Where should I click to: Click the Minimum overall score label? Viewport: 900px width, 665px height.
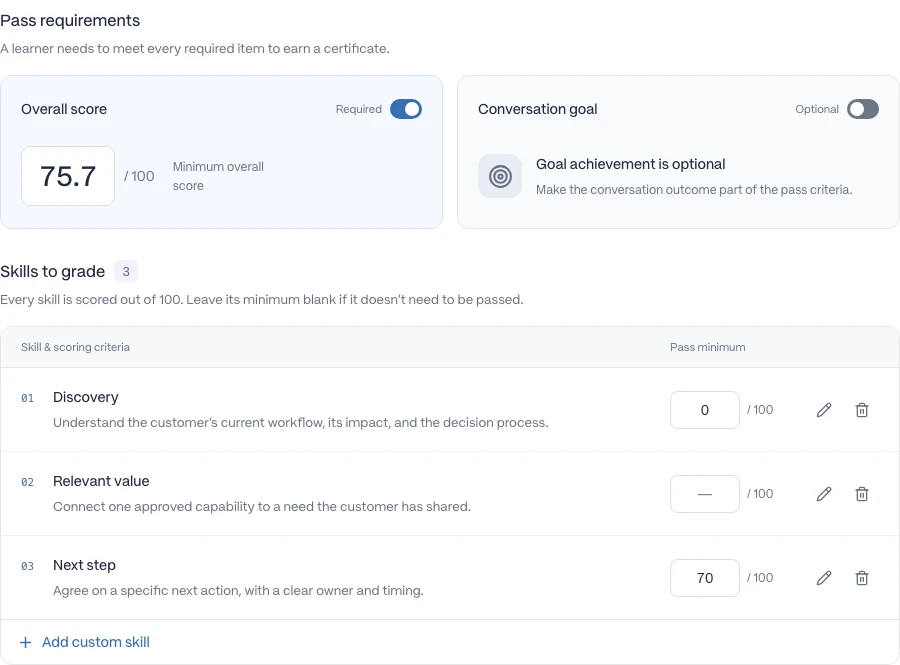(x=218, y=176)
